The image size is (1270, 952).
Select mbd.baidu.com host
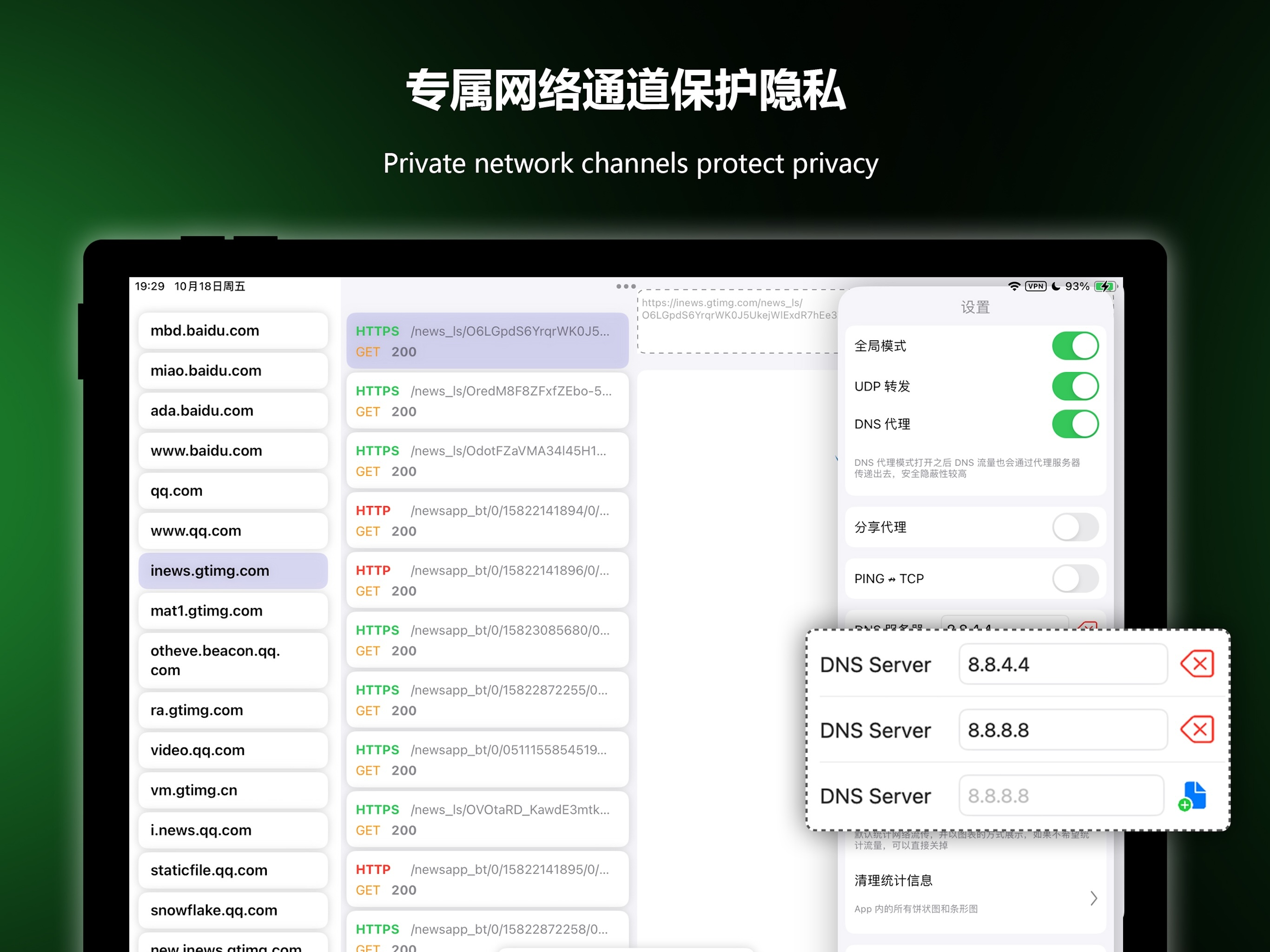pos(233,330)
